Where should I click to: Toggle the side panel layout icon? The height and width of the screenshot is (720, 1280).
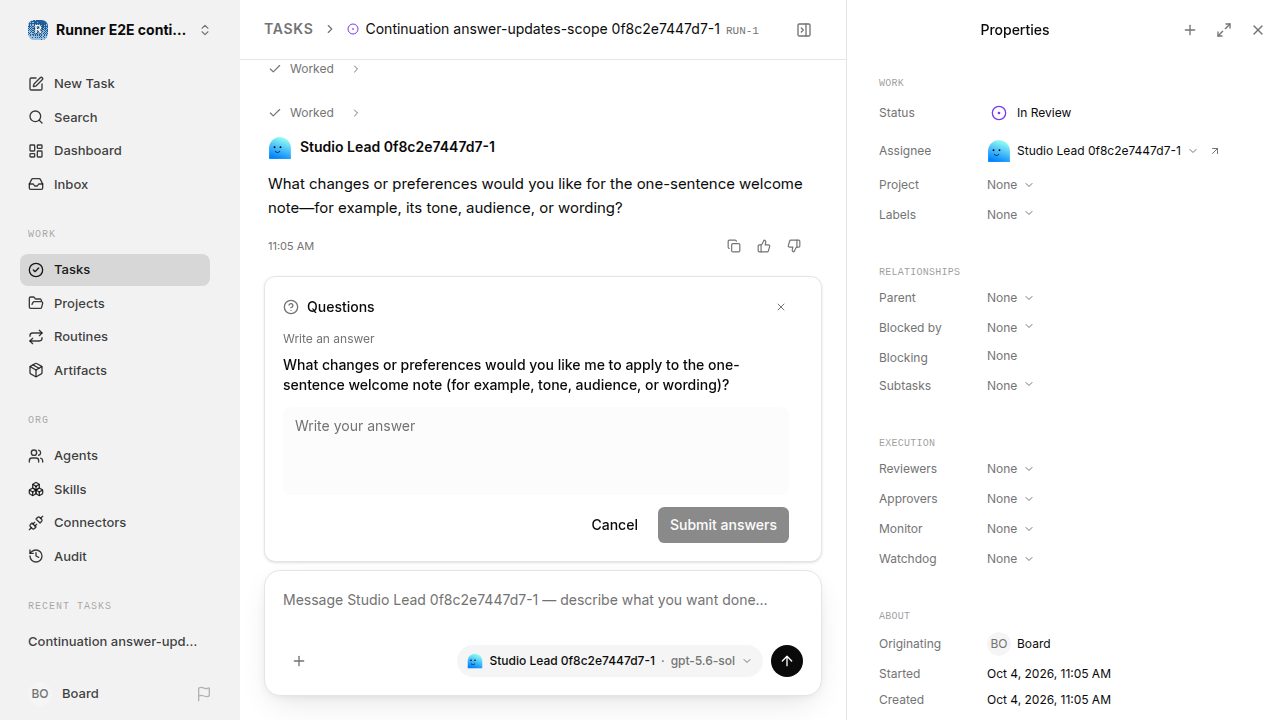[804, 30]
